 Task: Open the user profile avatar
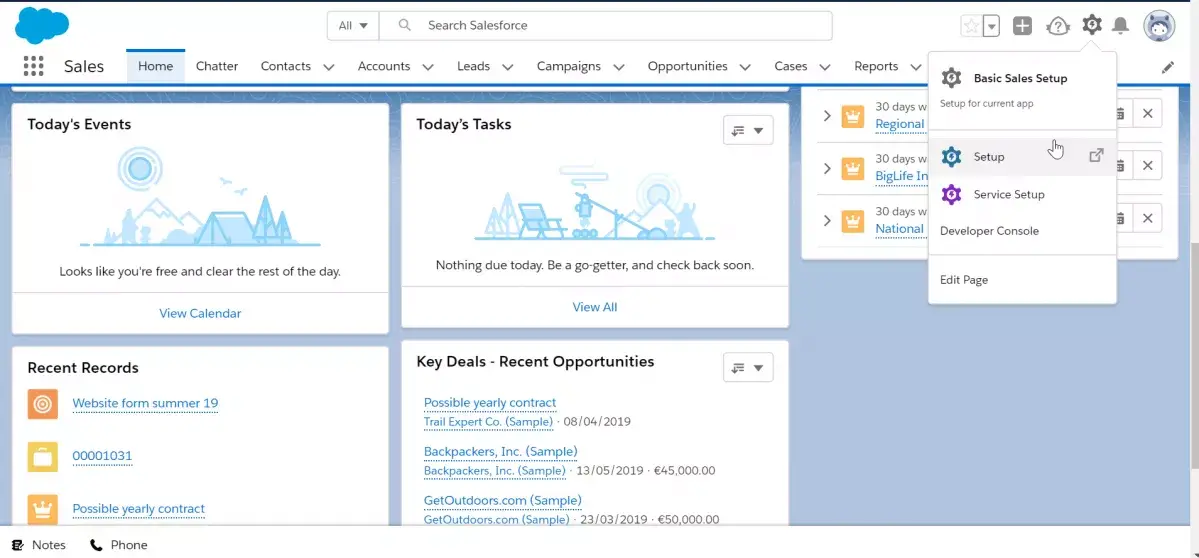pos(1158,26)
